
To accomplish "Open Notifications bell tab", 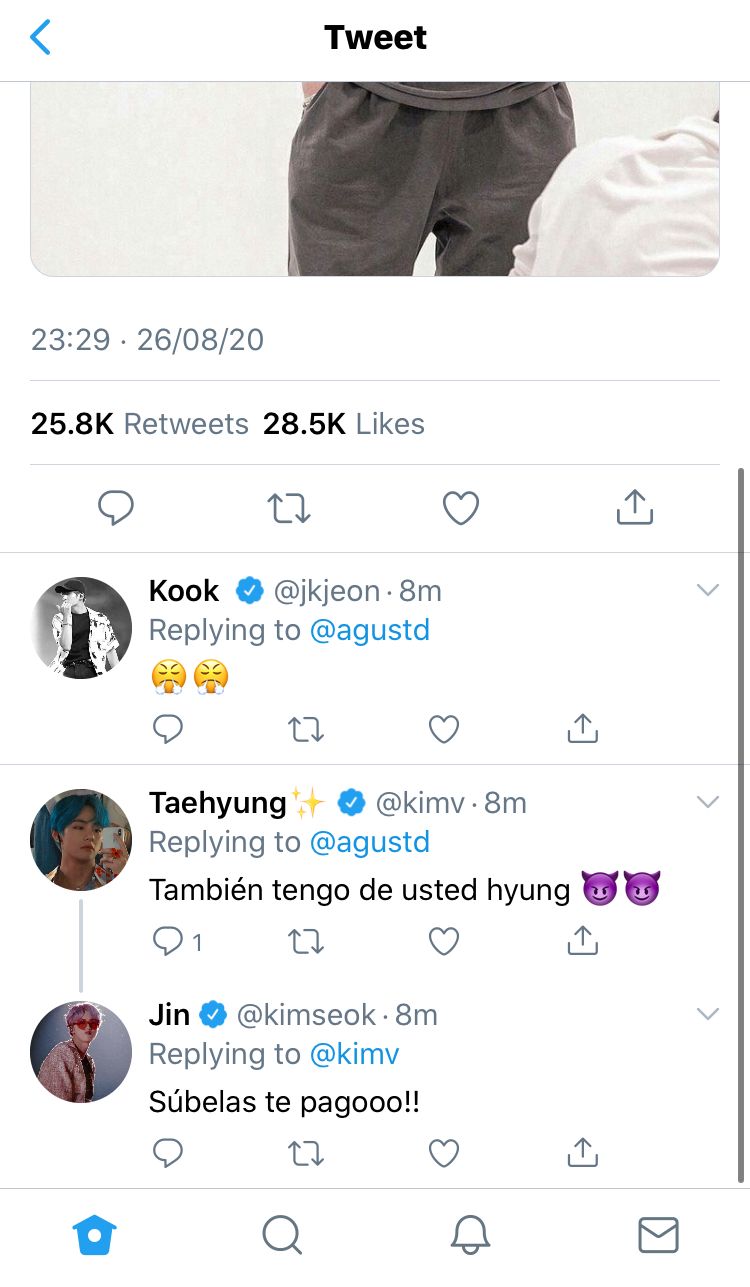I will [470, 1235].
